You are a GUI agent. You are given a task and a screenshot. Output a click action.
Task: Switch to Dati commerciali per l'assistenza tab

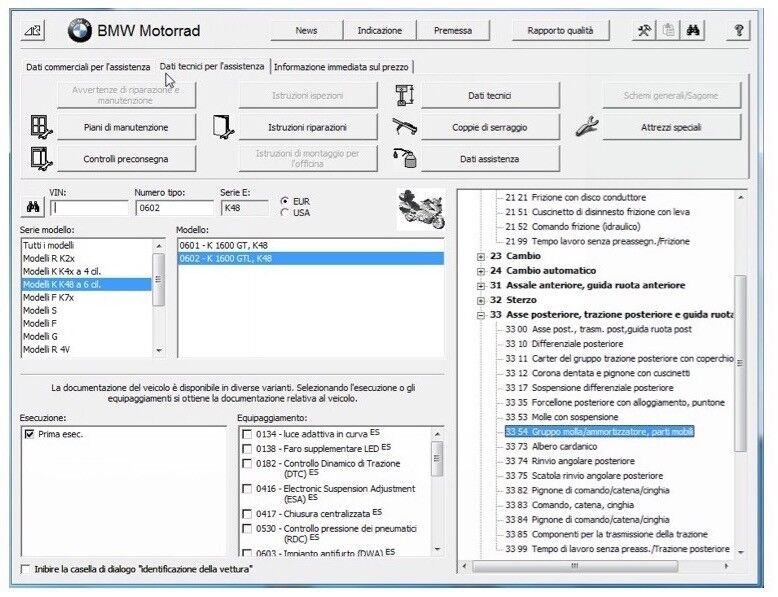[88, 67]
